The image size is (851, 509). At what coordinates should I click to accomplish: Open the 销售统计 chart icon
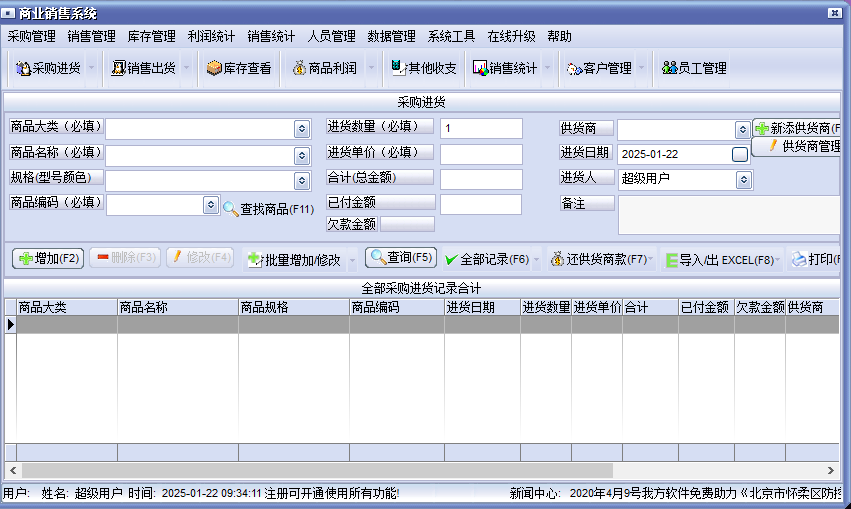point(480,68)
